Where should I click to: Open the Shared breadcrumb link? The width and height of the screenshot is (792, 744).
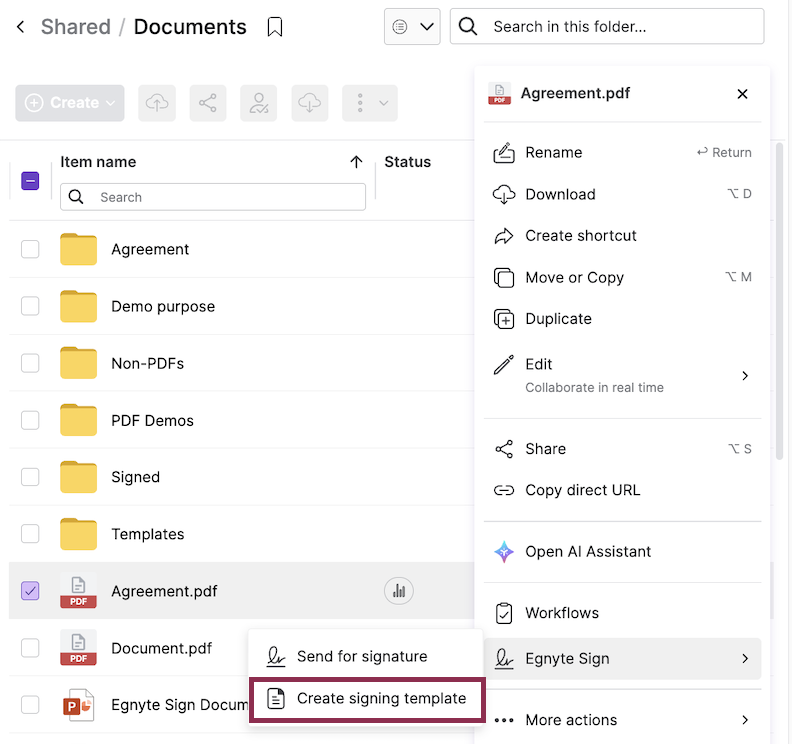[x=75, y=27]
